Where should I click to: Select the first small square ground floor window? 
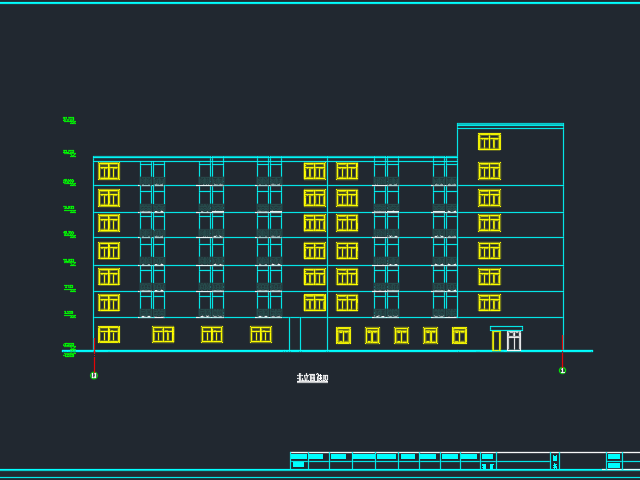point(343,335)
